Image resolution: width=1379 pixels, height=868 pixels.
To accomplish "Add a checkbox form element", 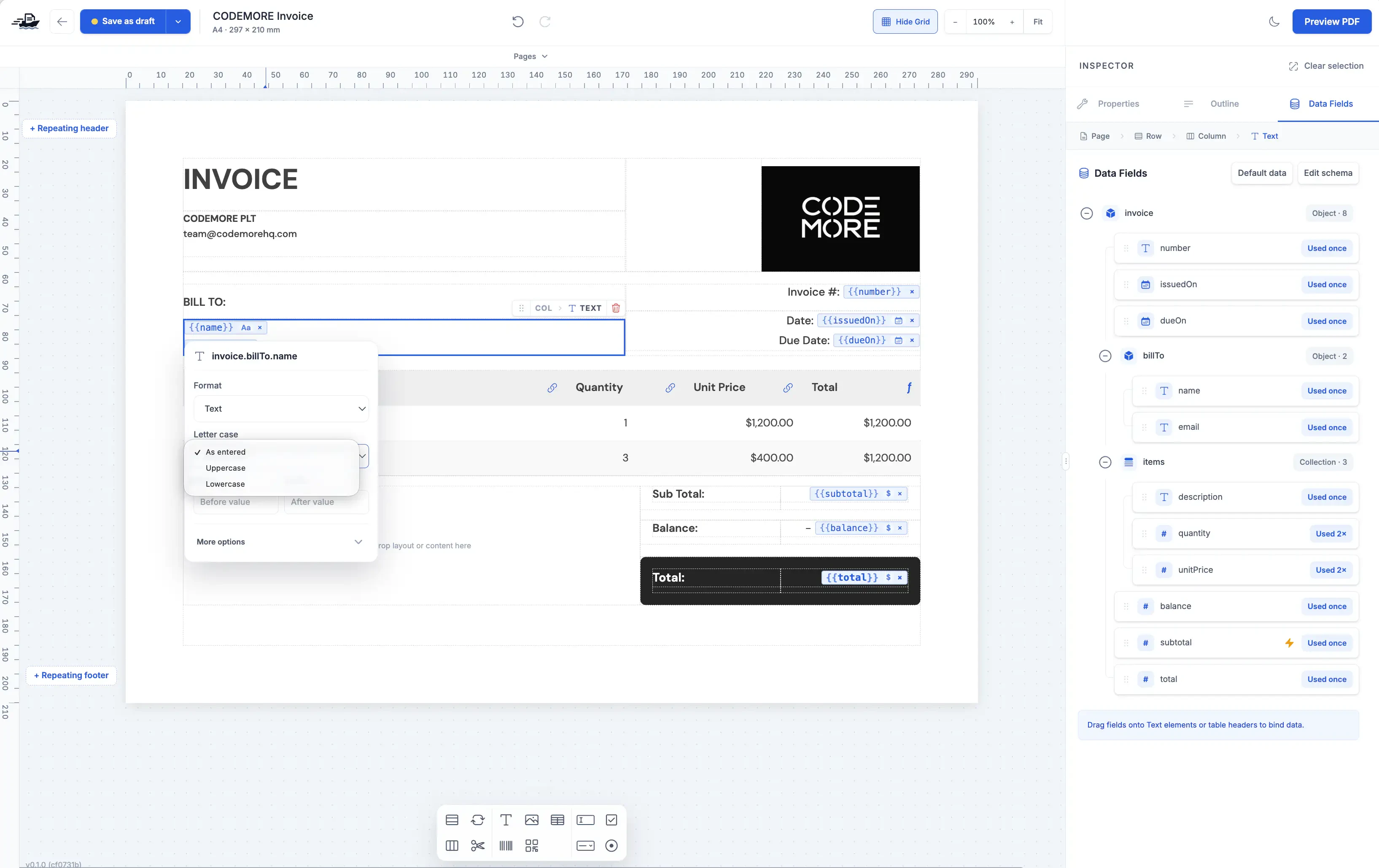I will 611,820.
